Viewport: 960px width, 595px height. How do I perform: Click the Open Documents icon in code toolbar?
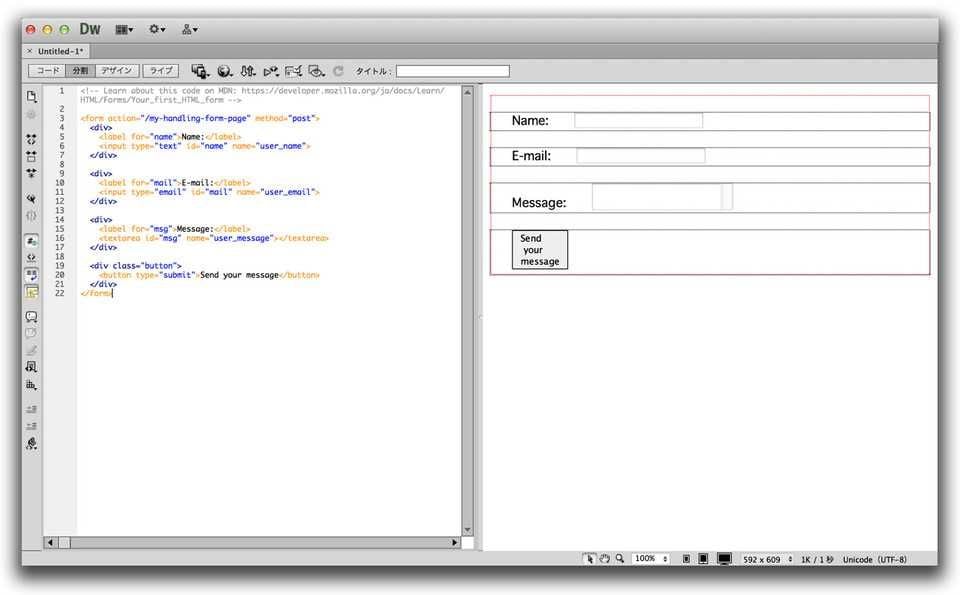[x=31, y=97]
